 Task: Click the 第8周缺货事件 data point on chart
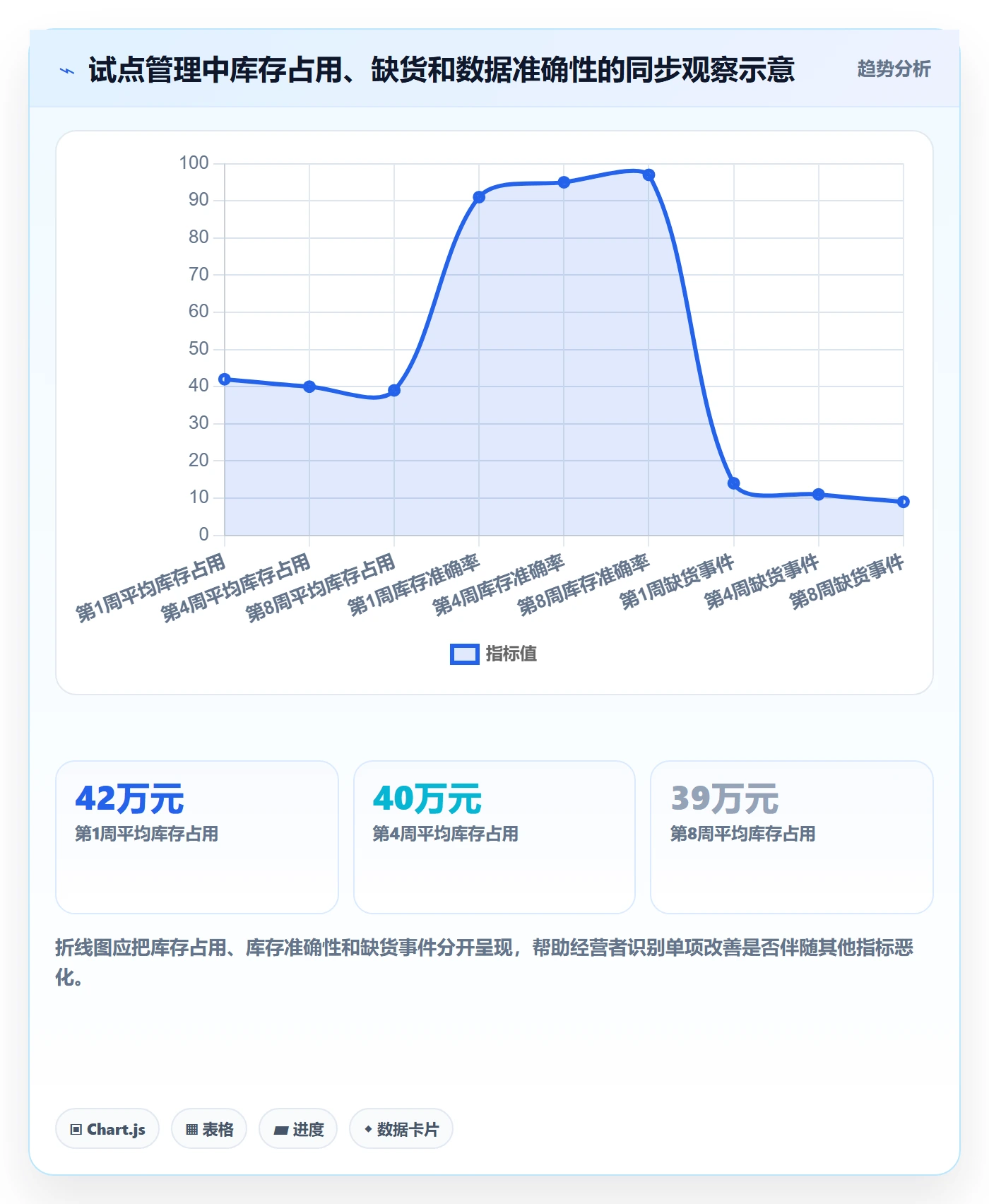pyautogui.click(x=904, y=502)
